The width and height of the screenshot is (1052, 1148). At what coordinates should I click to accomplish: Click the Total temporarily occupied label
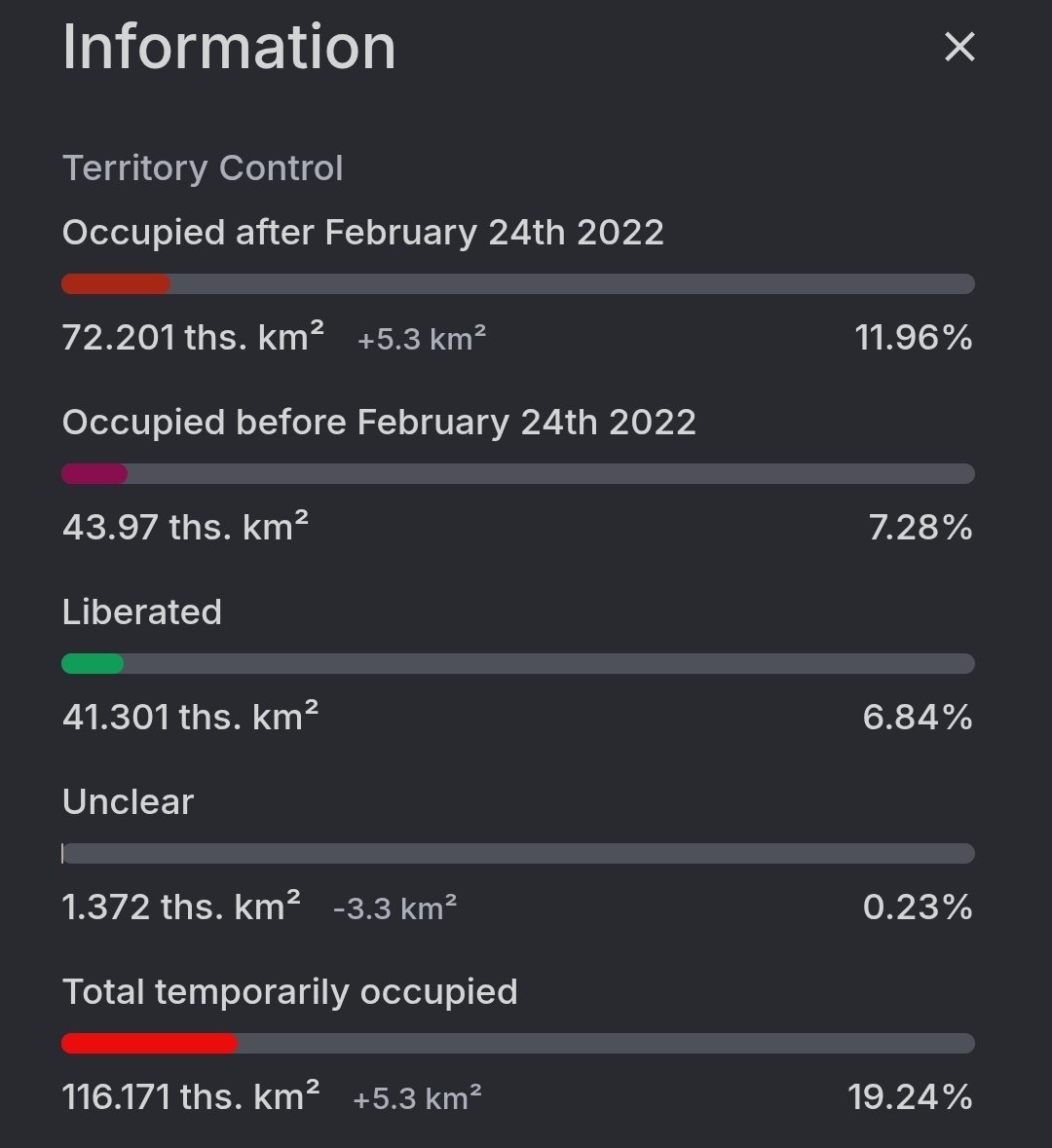coord(290,992)
